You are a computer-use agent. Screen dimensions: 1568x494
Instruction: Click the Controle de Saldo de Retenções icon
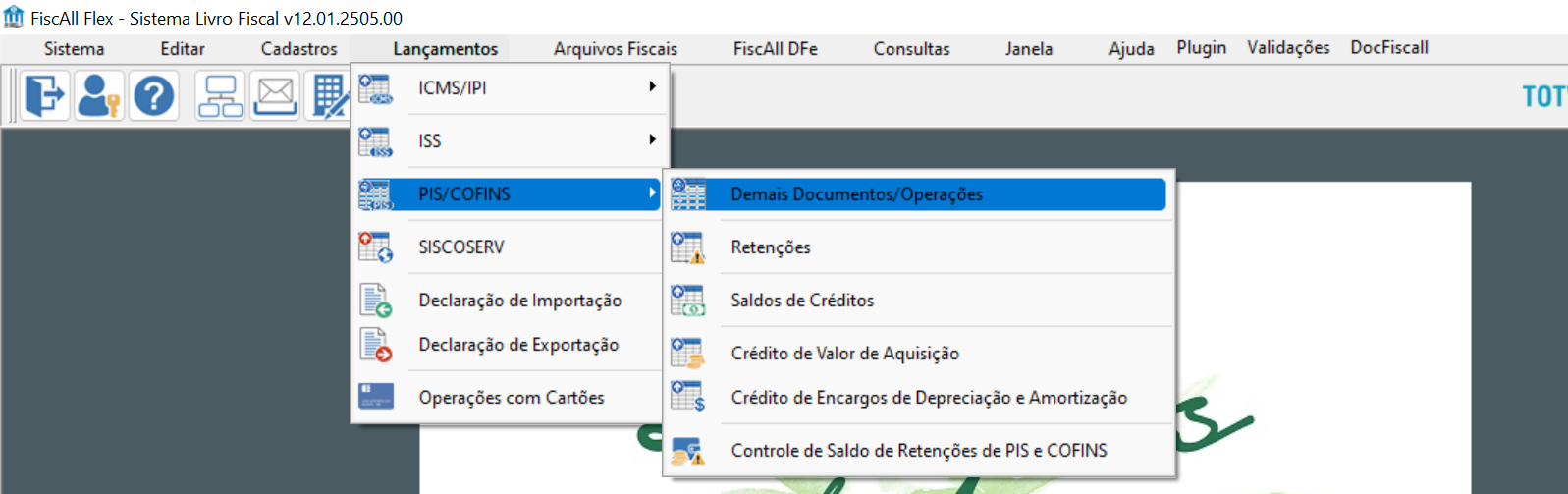pyautogui.click(x=688, y=451)
